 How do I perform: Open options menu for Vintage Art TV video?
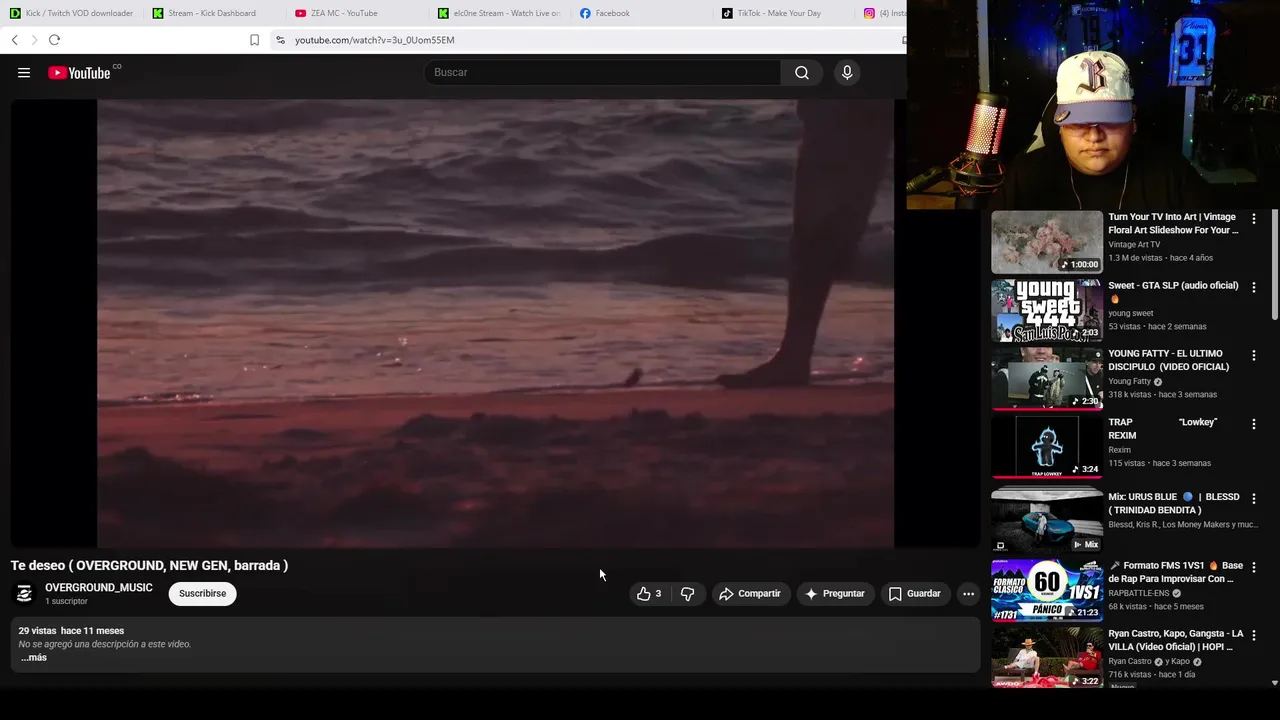click(x=1253, y=219)
